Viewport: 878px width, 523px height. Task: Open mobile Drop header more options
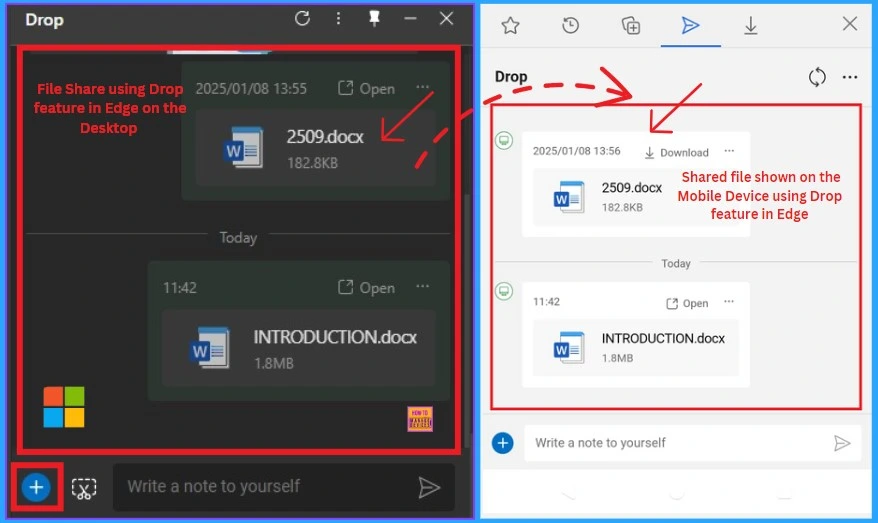(x=850, y=77)
